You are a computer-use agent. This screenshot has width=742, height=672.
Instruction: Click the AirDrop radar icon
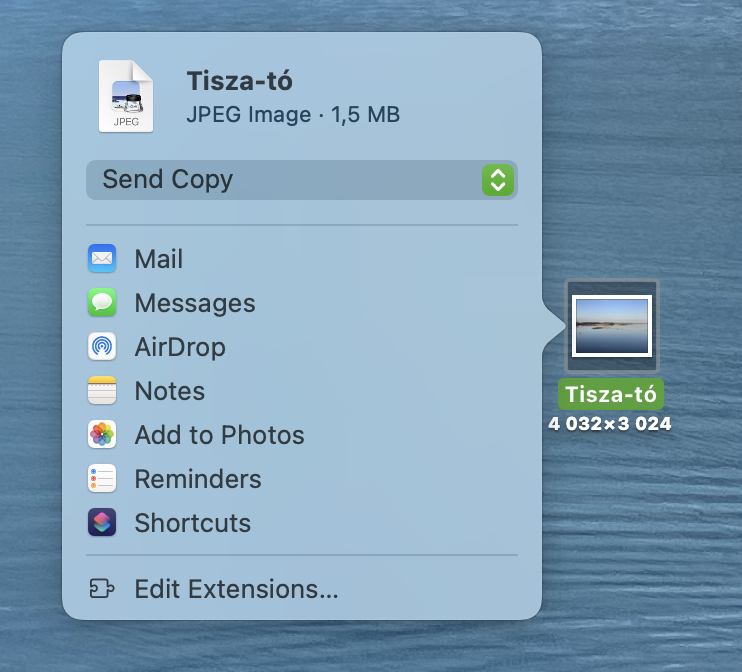102,346
